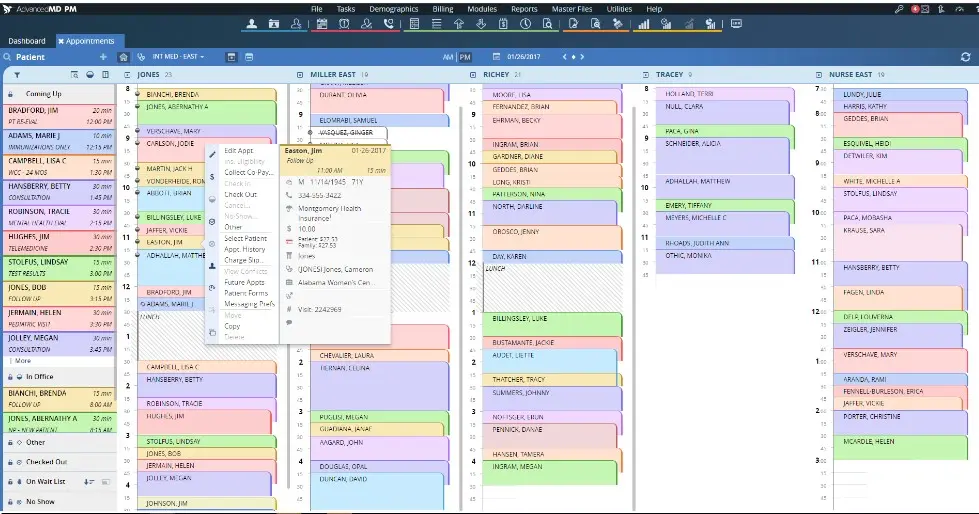
Task: Click the home icon beside the plus
Action: tap(123, 57)
